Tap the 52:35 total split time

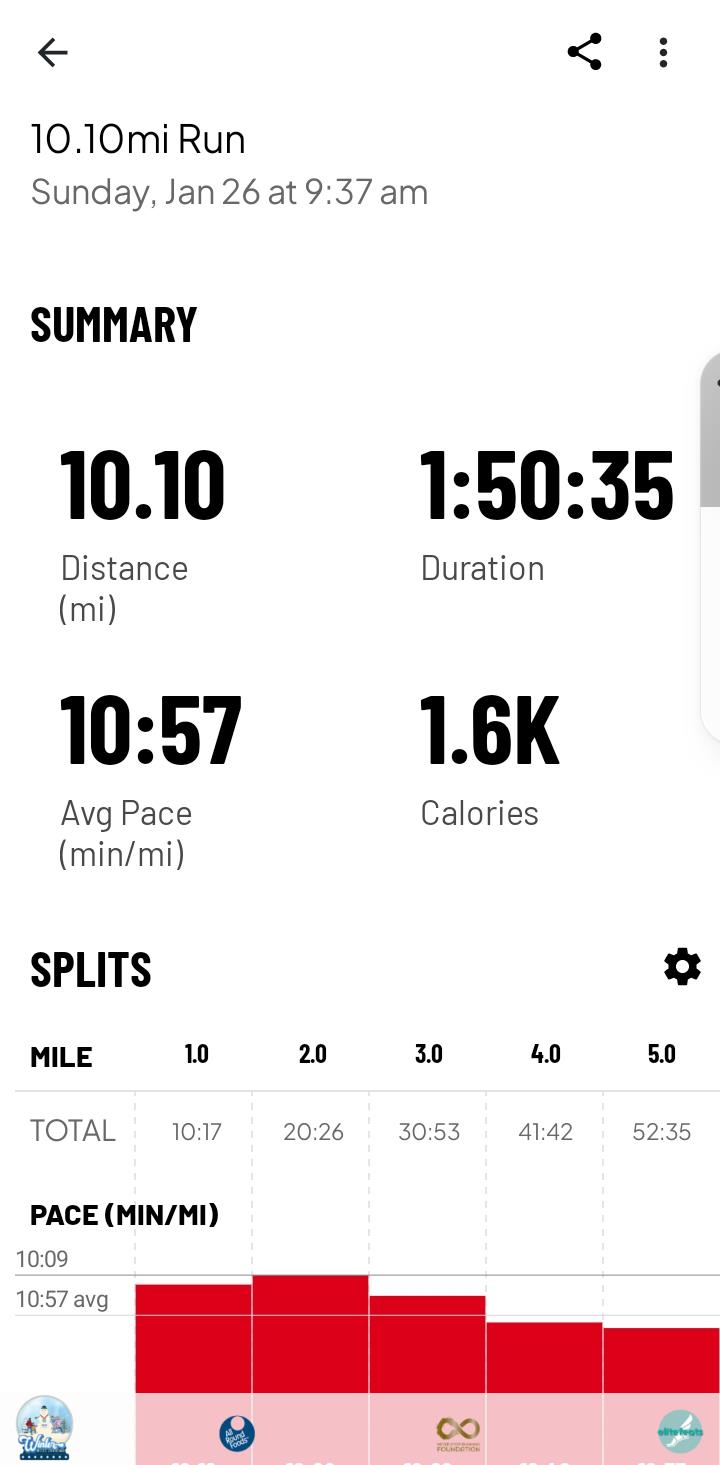[x=661, y=1132]
